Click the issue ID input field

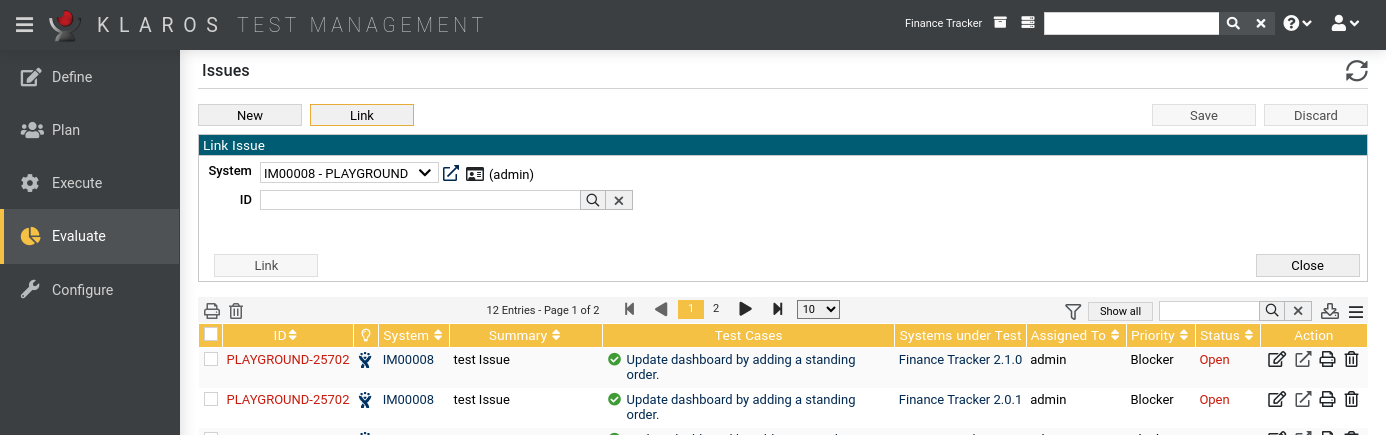(x=420, y=200)
